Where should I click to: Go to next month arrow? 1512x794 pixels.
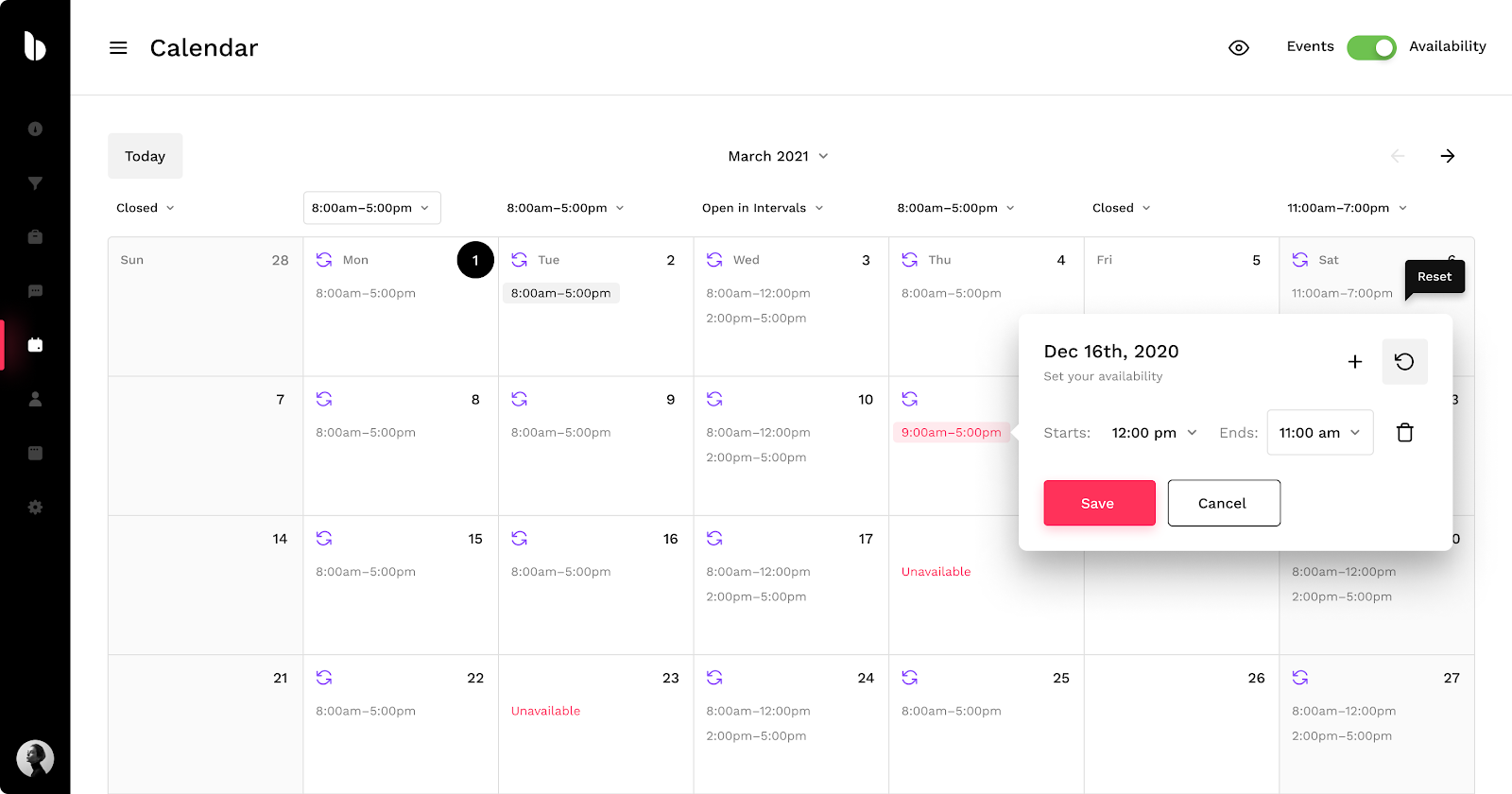(x=1447, y=156)
